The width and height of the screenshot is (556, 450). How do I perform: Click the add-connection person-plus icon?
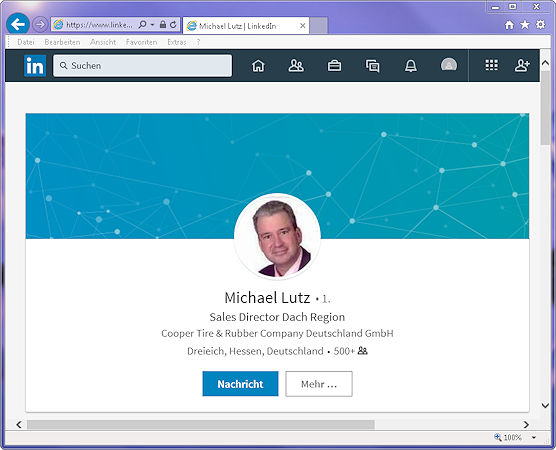[522, 66]
